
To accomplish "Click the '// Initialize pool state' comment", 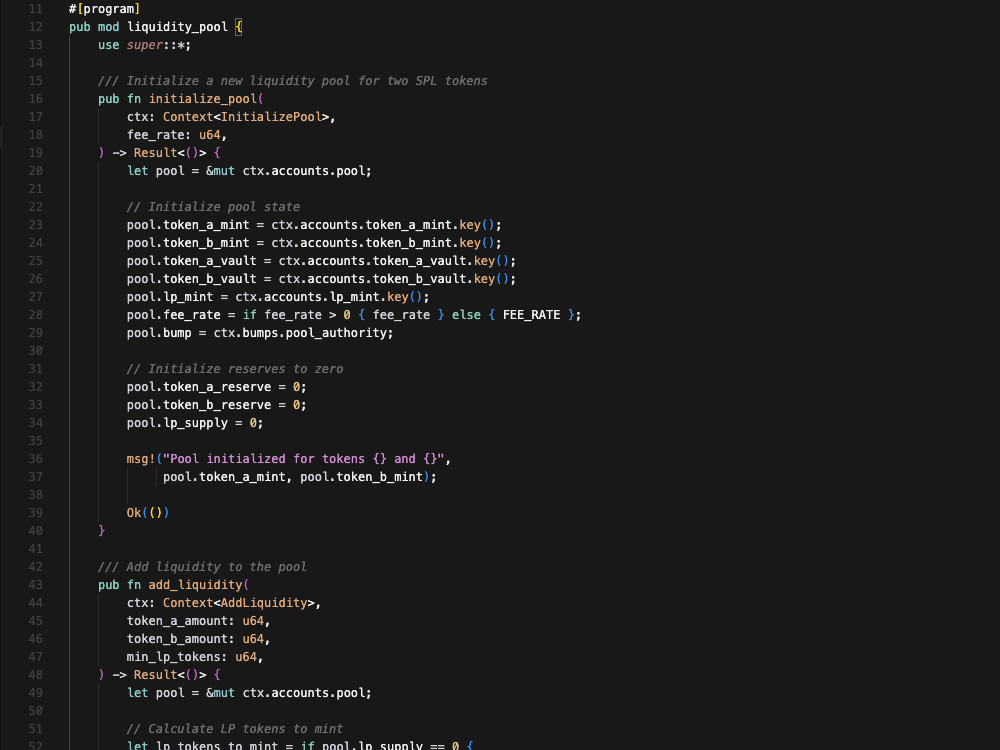I will [x=213, y=207].
